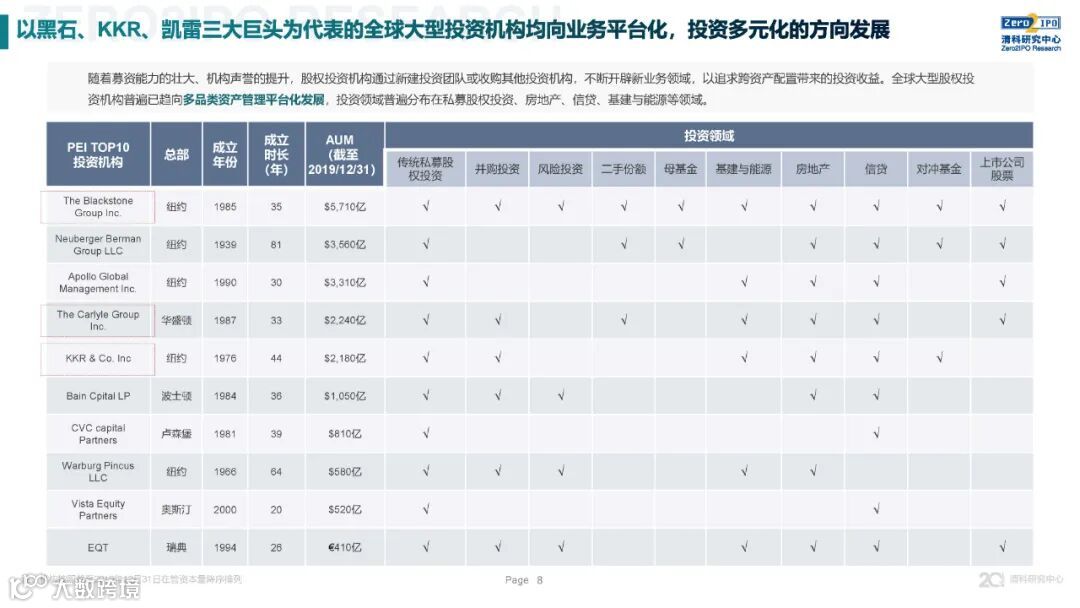Select The Blackstone Group Inc. cell

(98, 207)
